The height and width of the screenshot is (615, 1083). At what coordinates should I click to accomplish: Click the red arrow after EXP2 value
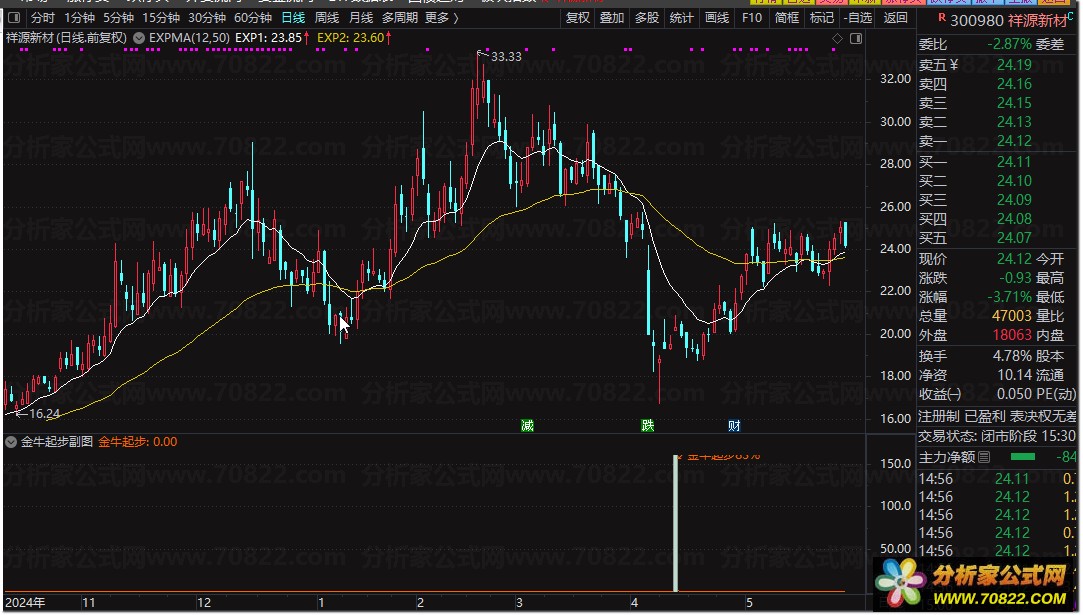[389, 38]
